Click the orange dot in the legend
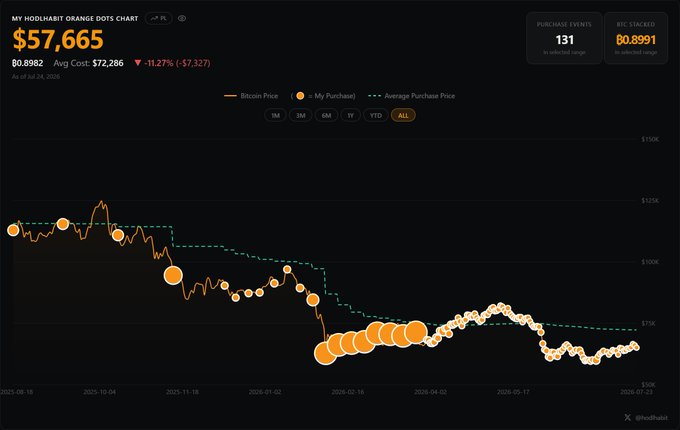This screenshot has width=680, height=430. click(x=300, y=96)
